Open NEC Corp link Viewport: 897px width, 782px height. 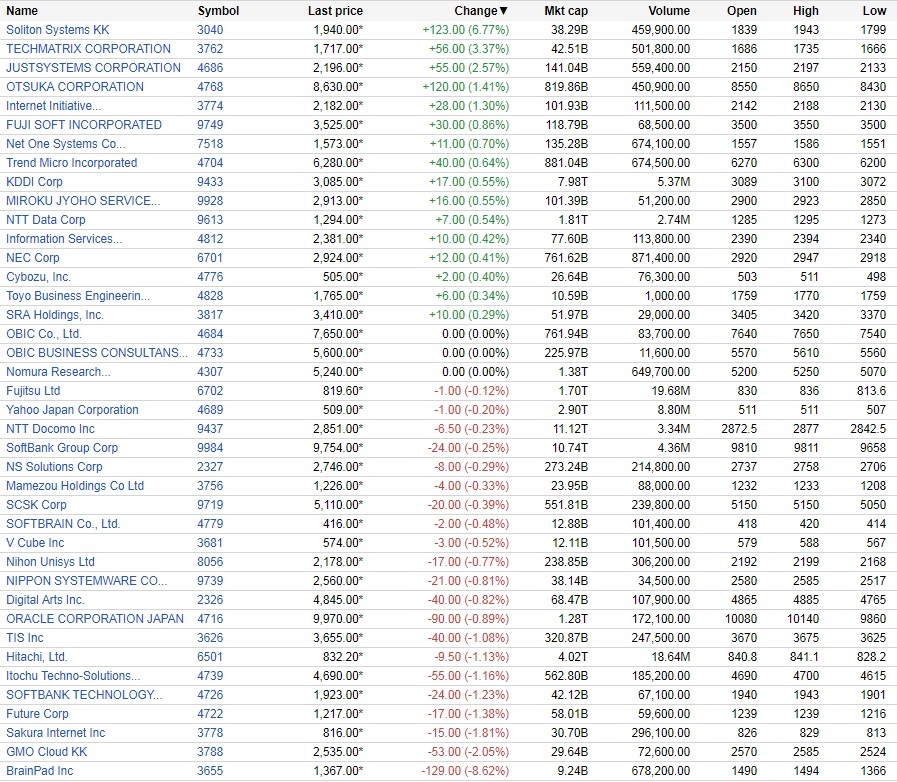point(33,257)
